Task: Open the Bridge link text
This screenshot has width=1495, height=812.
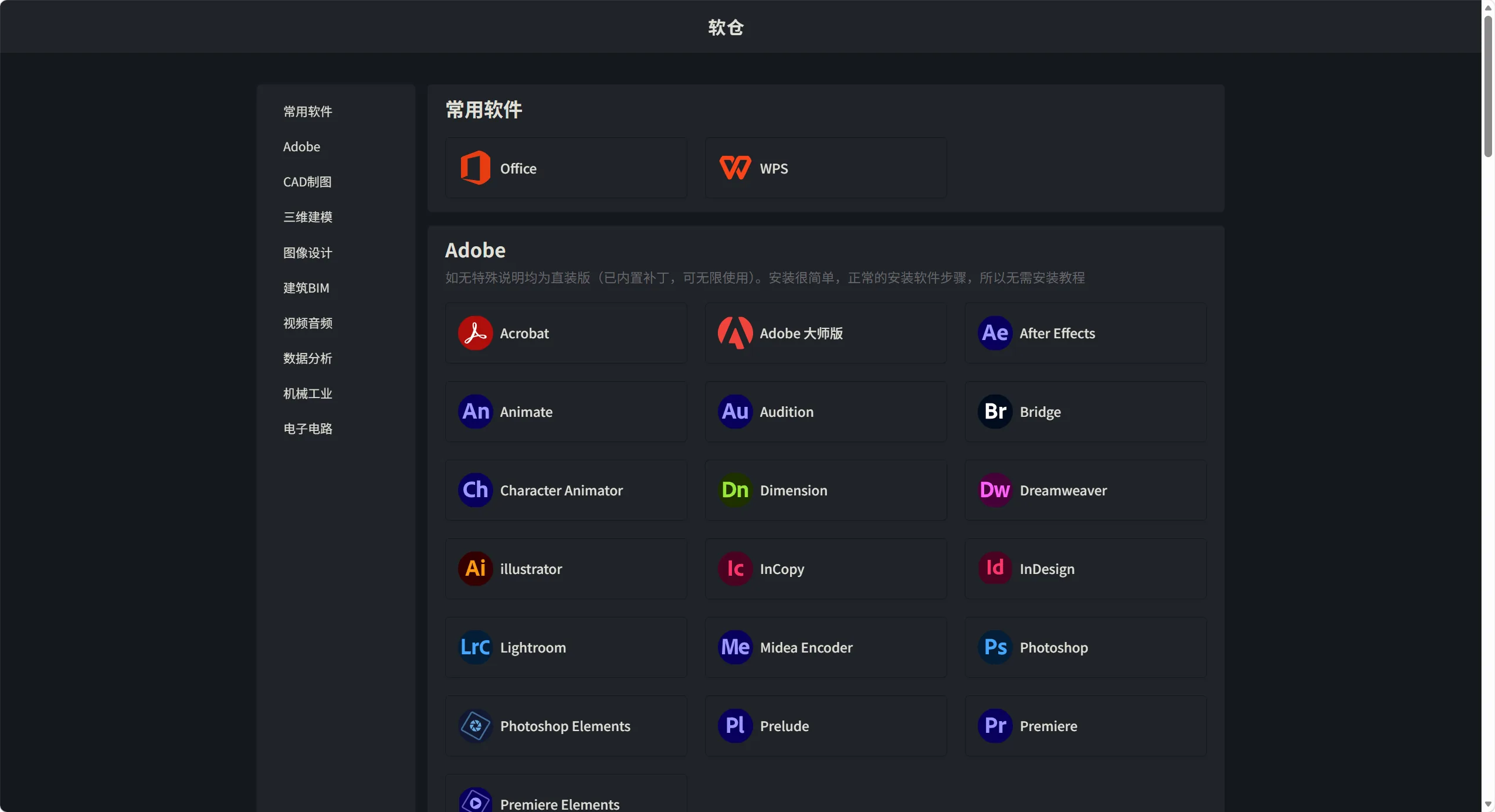Action: 1040,412
